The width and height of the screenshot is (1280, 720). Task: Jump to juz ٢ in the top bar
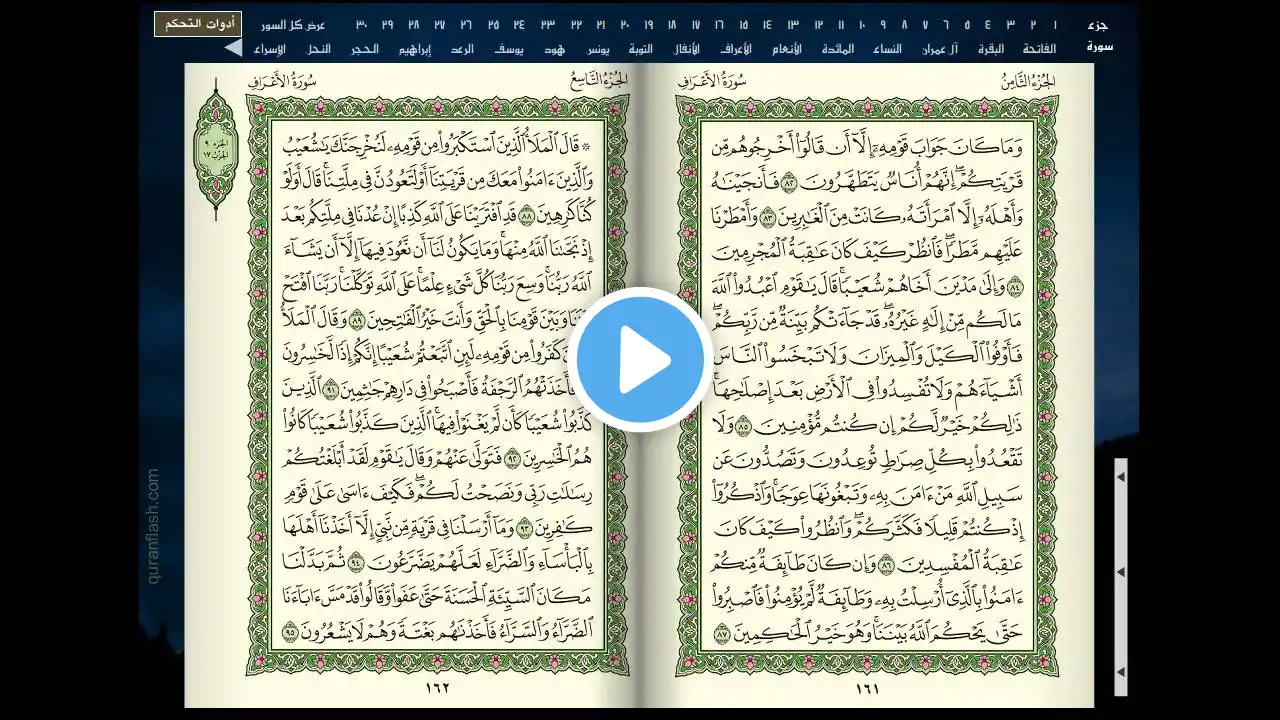(1034, 24)
